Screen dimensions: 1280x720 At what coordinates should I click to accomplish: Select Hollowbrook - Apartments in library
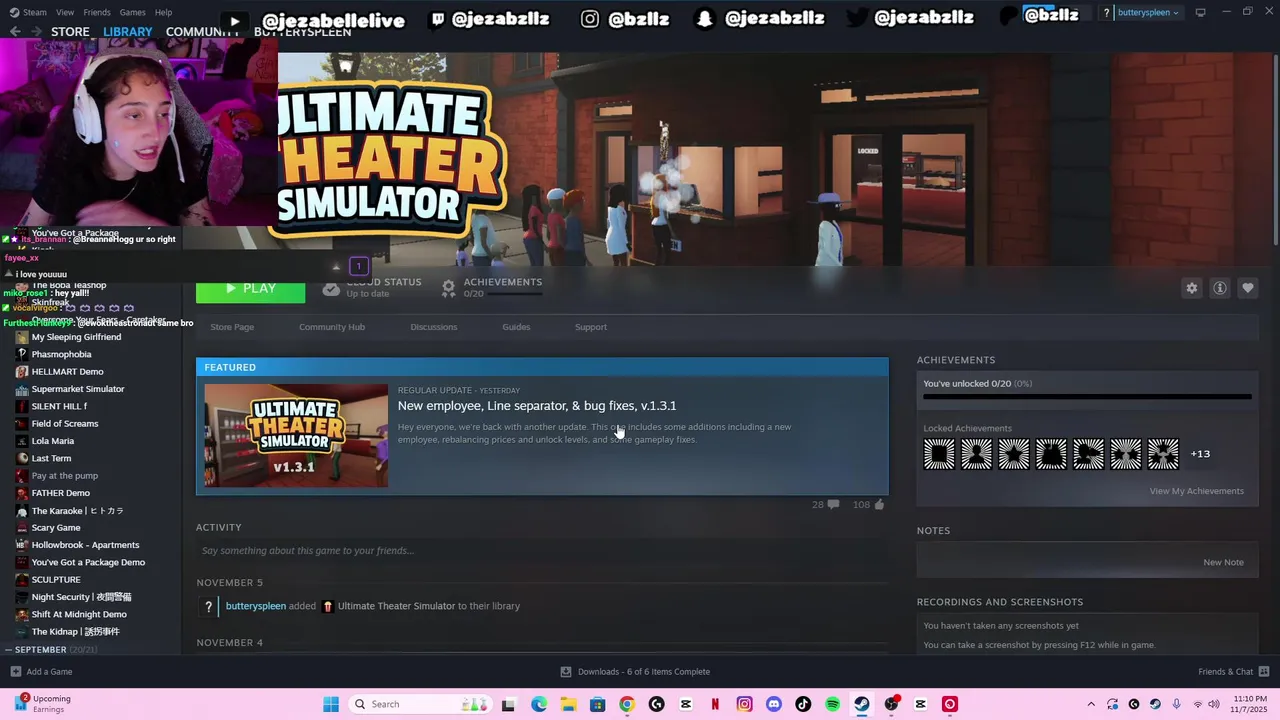click(85, 545)
